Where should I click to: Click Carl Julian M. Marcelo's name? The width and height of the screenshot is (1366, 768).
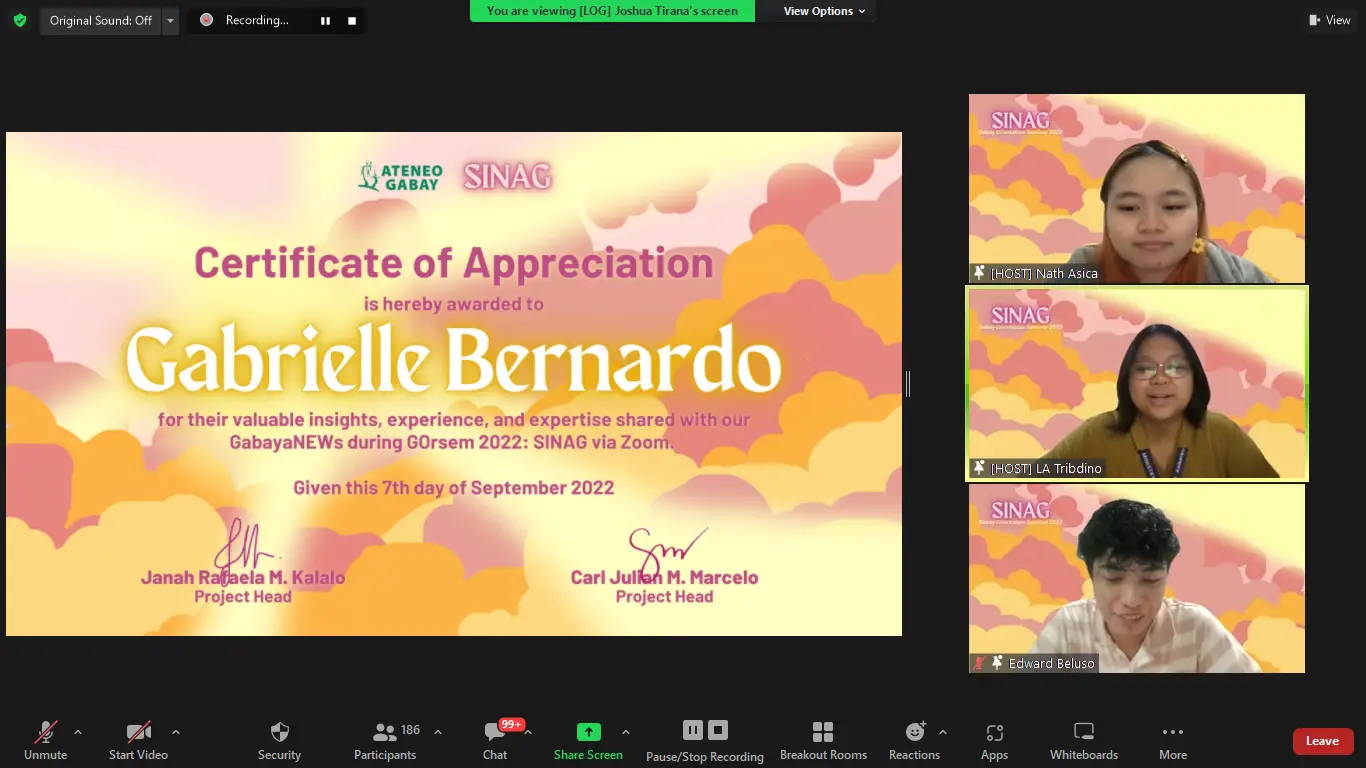point(664,578)
